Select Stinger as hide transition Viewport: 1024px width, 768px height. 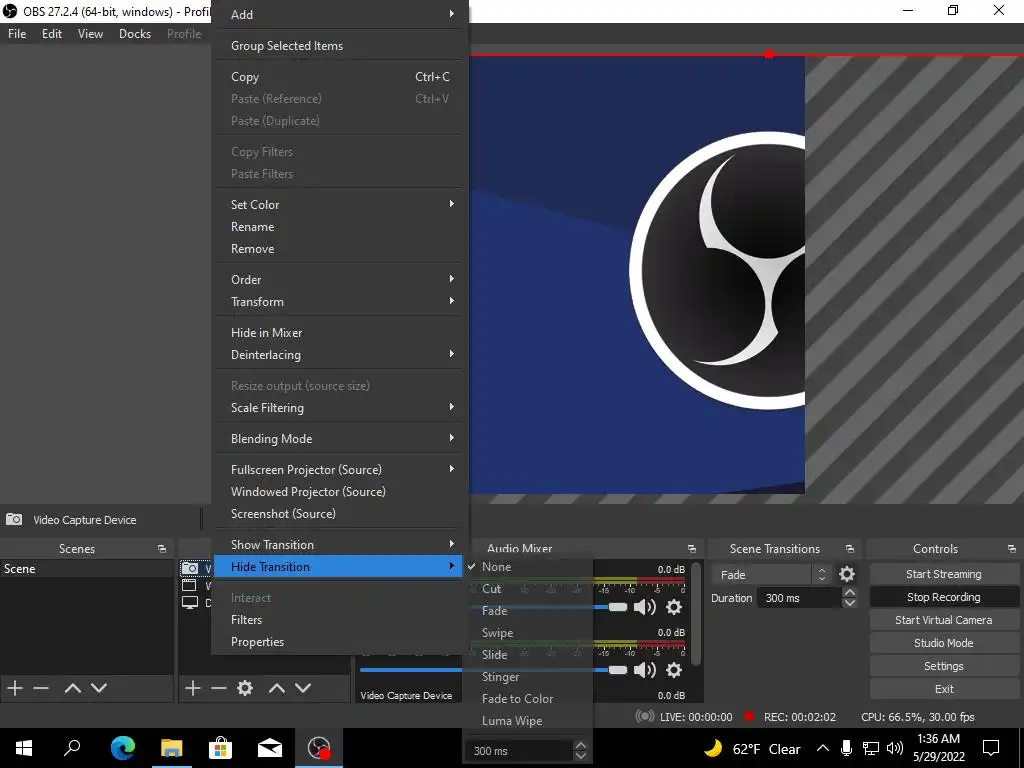point(528,677)
